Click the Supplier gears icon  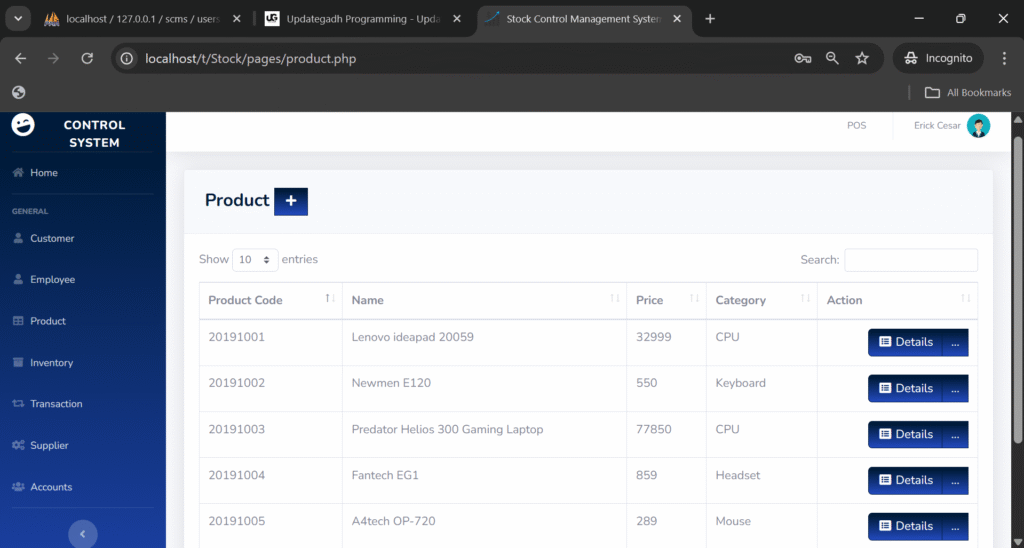tap(18, 445)
